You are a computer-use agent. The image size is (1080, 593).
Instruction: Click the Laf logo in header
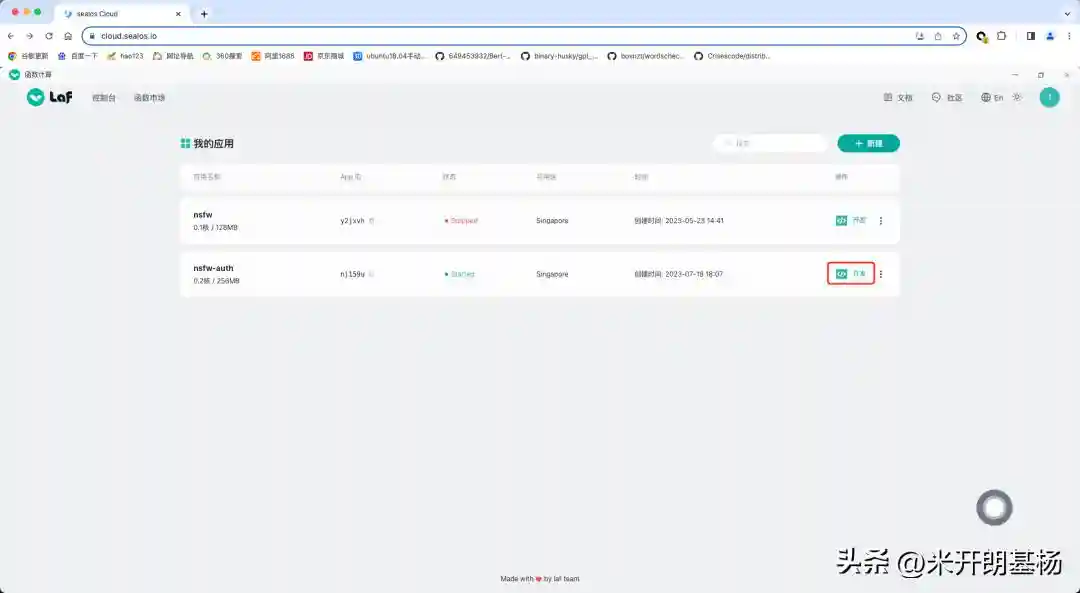click(50, 97)
